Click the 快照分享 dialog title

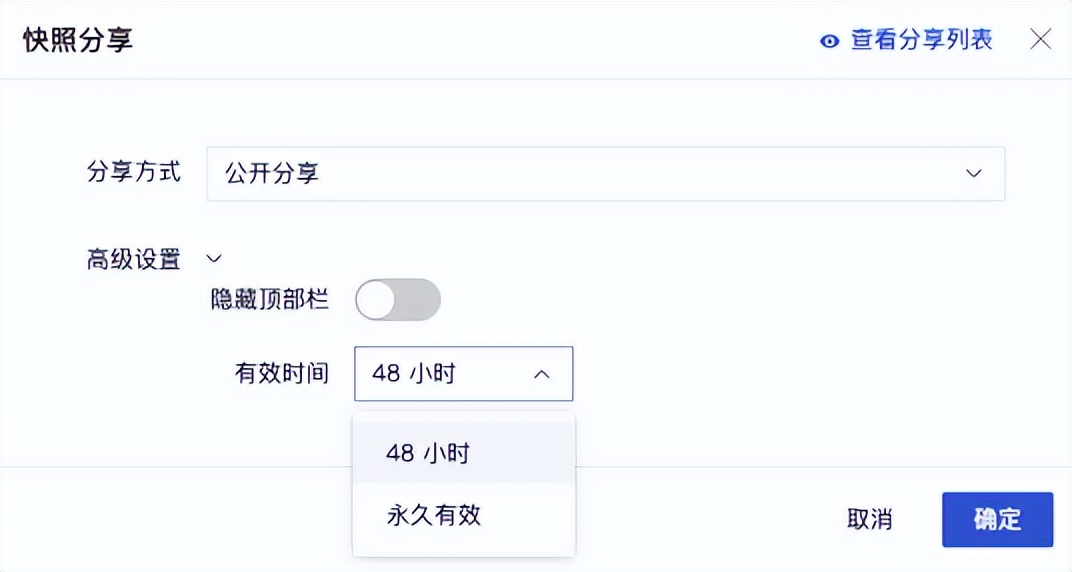[78, 40]
